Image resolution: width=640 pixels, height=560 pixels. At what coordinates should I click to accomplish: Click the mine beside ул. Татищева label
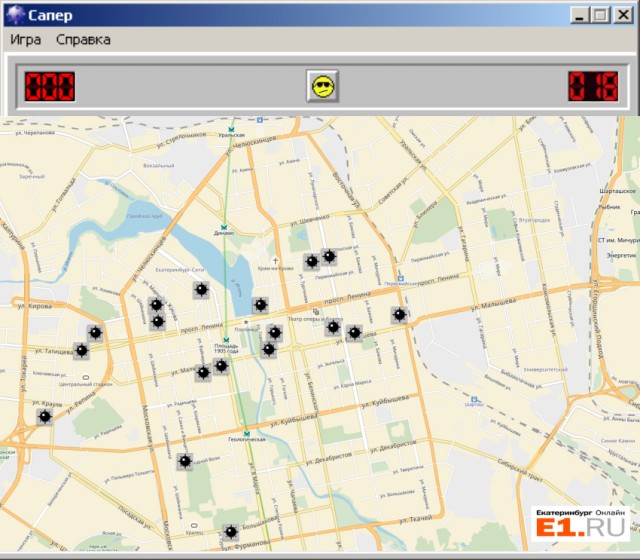point(82,350)
